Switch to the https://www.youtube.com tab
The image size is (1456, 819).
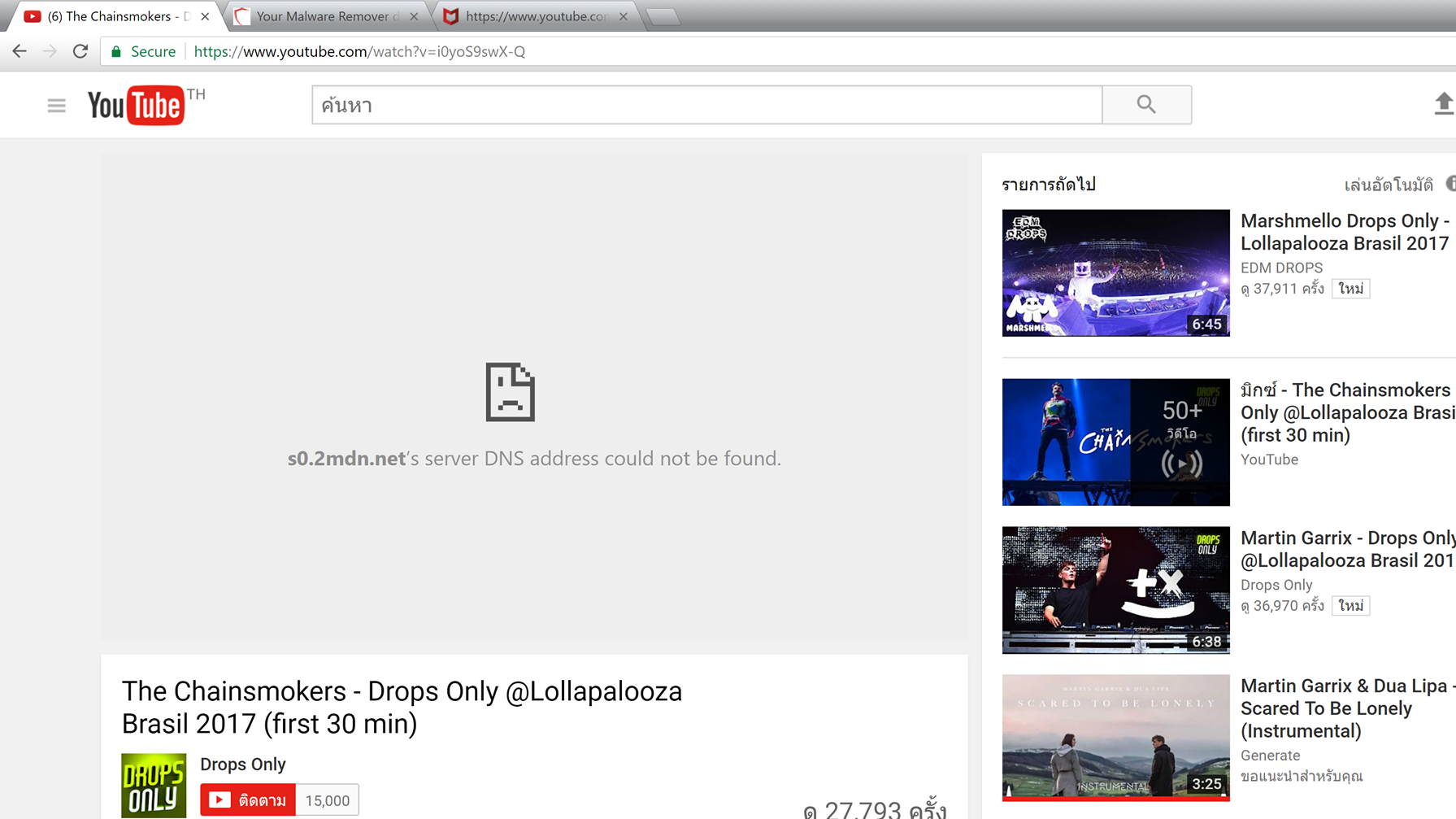click(537, 16)
